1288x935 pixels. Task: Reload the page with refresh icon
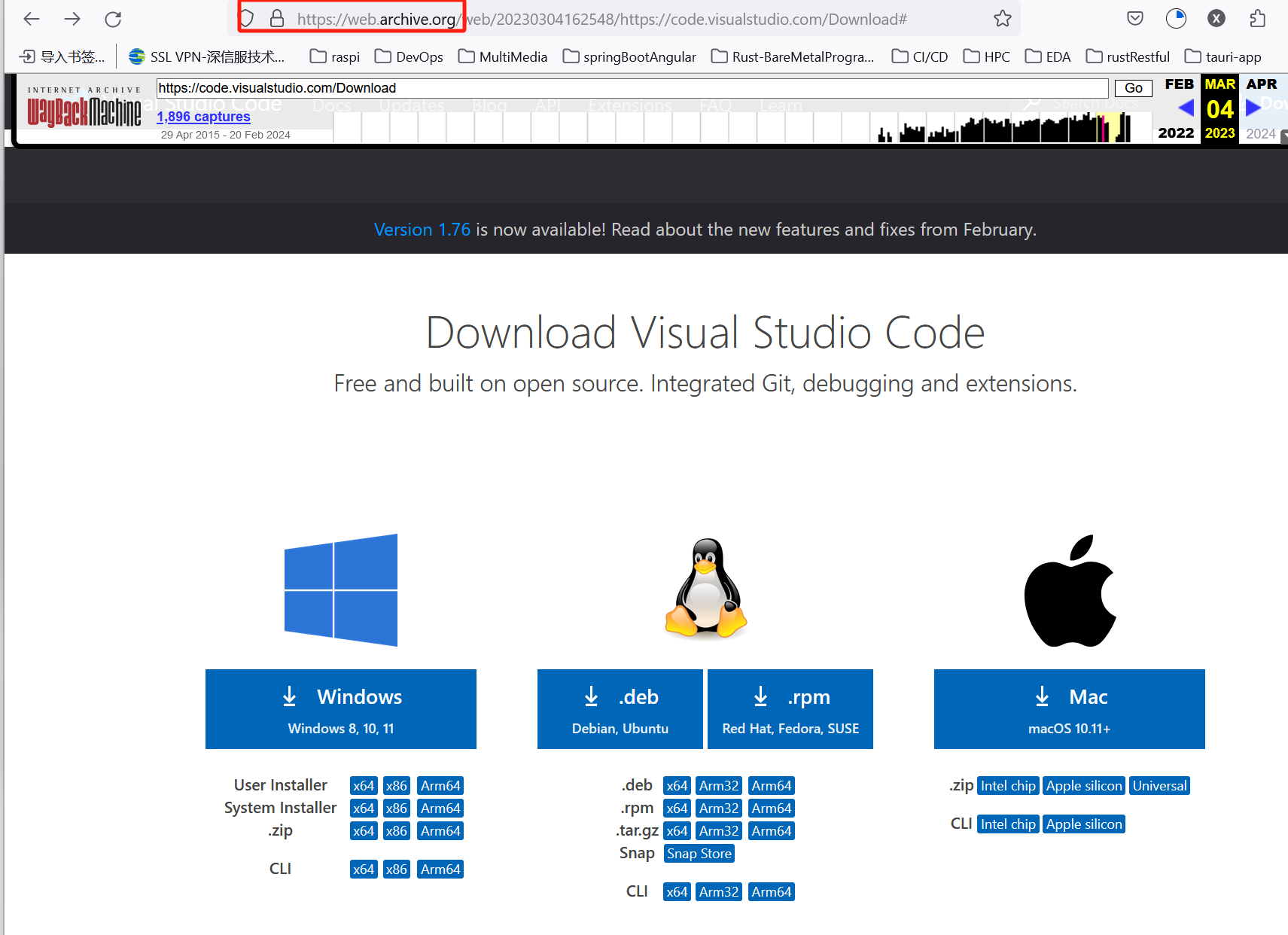click(x=113, y=19)
